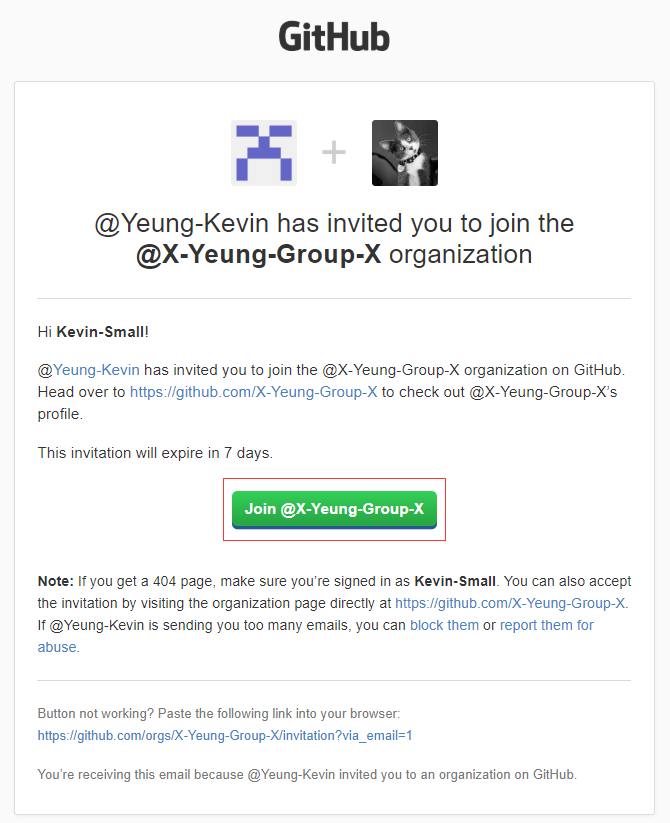Open the invitation?via_email=1 fallback link
This screenshot has height=823, width=670.
pyautogui.click(x=225, y=735)
